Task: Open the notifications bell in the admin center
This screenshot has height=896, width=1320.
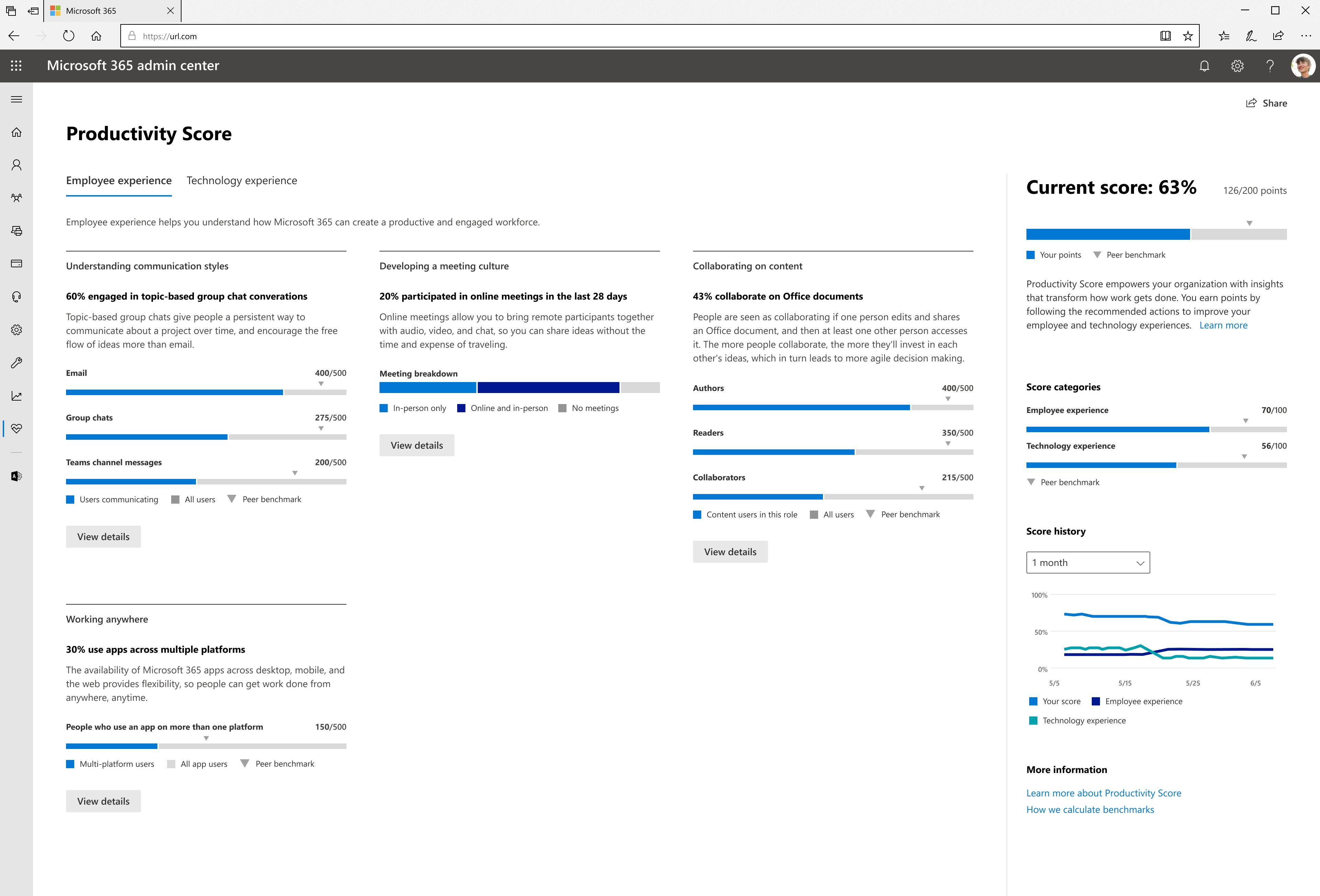Action: pos(1204,65)
